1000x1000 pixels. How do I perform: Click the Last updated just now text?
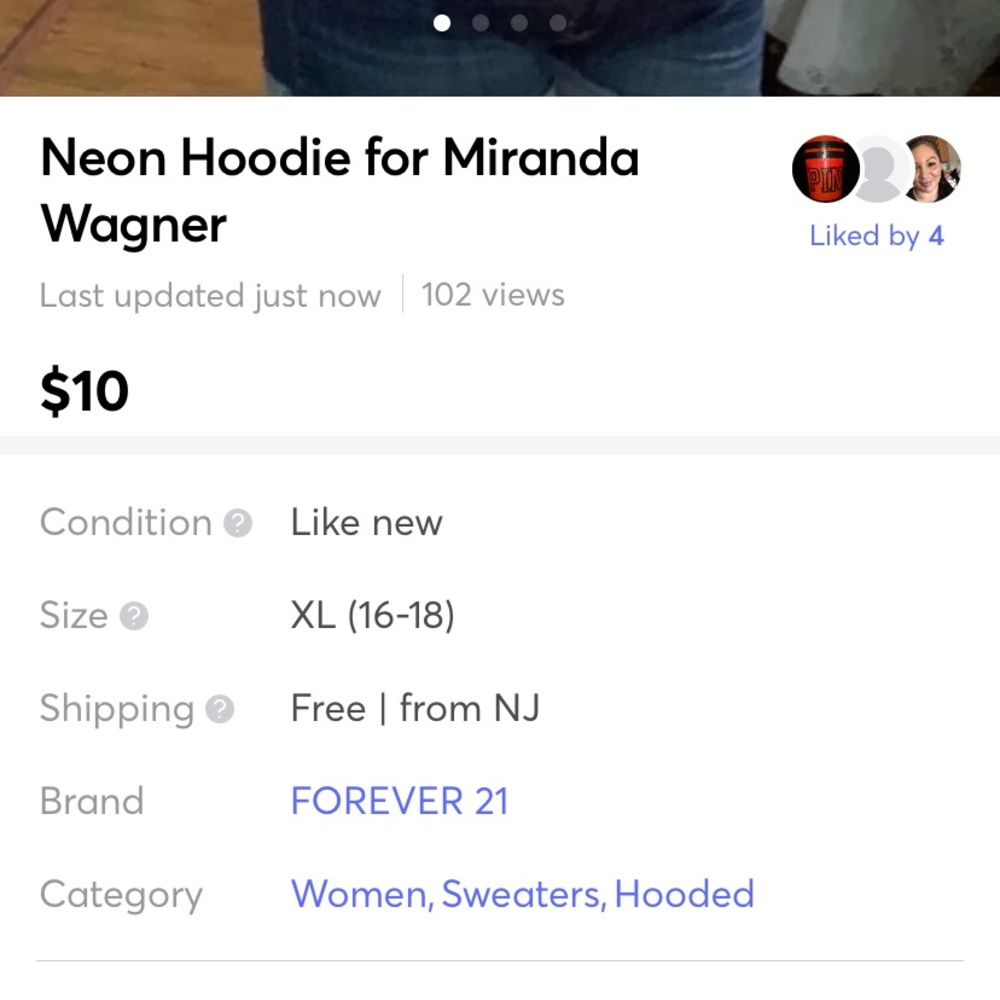point(209,295)
